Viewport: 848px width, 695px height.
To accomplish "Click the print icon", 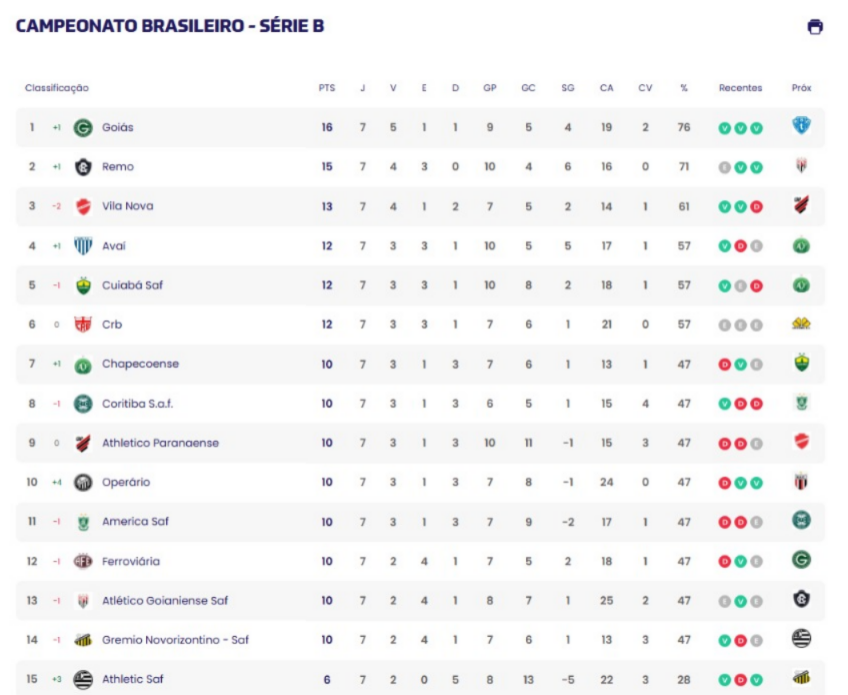I will [815, 27].
